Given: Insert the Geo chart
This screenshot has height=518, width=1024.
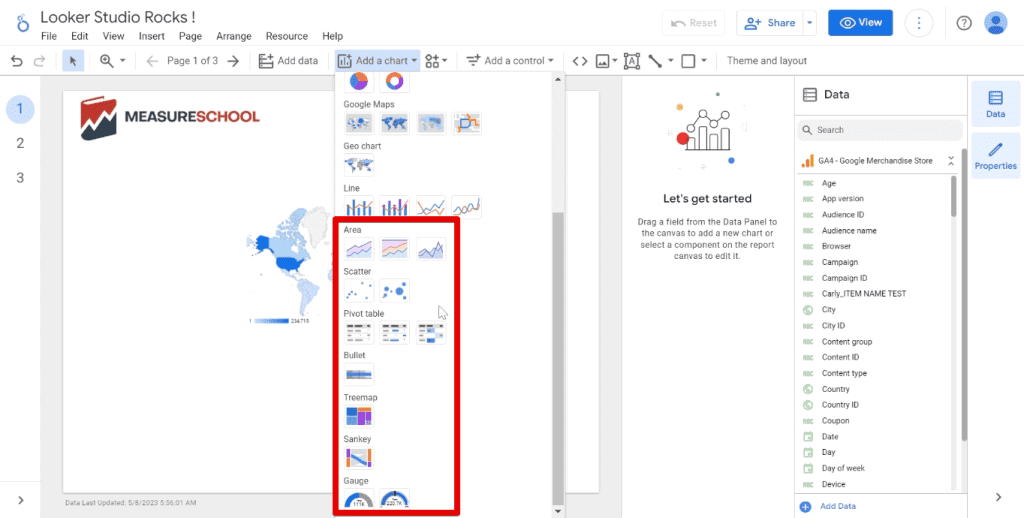Looking at the screenshot, I should 359,165.
